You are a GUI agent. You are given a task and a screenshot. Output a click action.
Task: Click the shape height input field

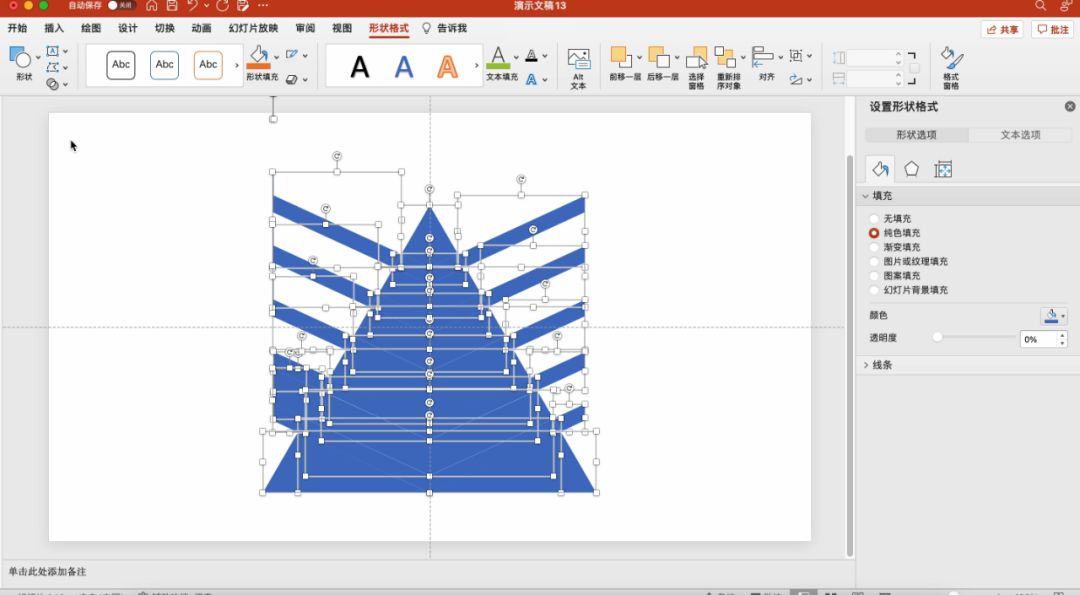click(871, 57)
